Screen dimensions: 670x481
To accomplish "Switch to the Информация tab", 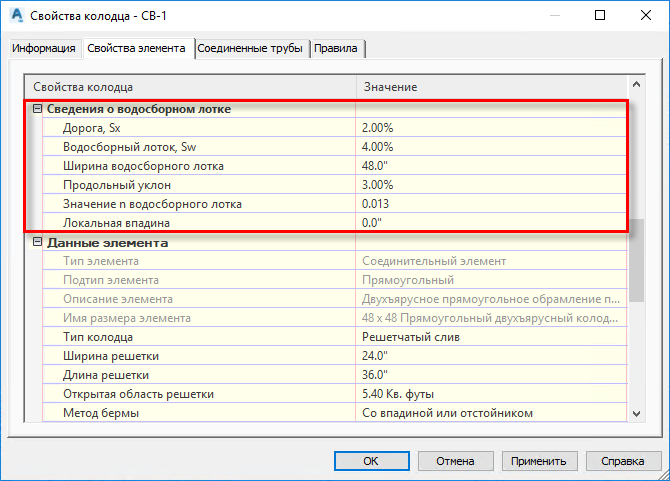I will (44, 48).
